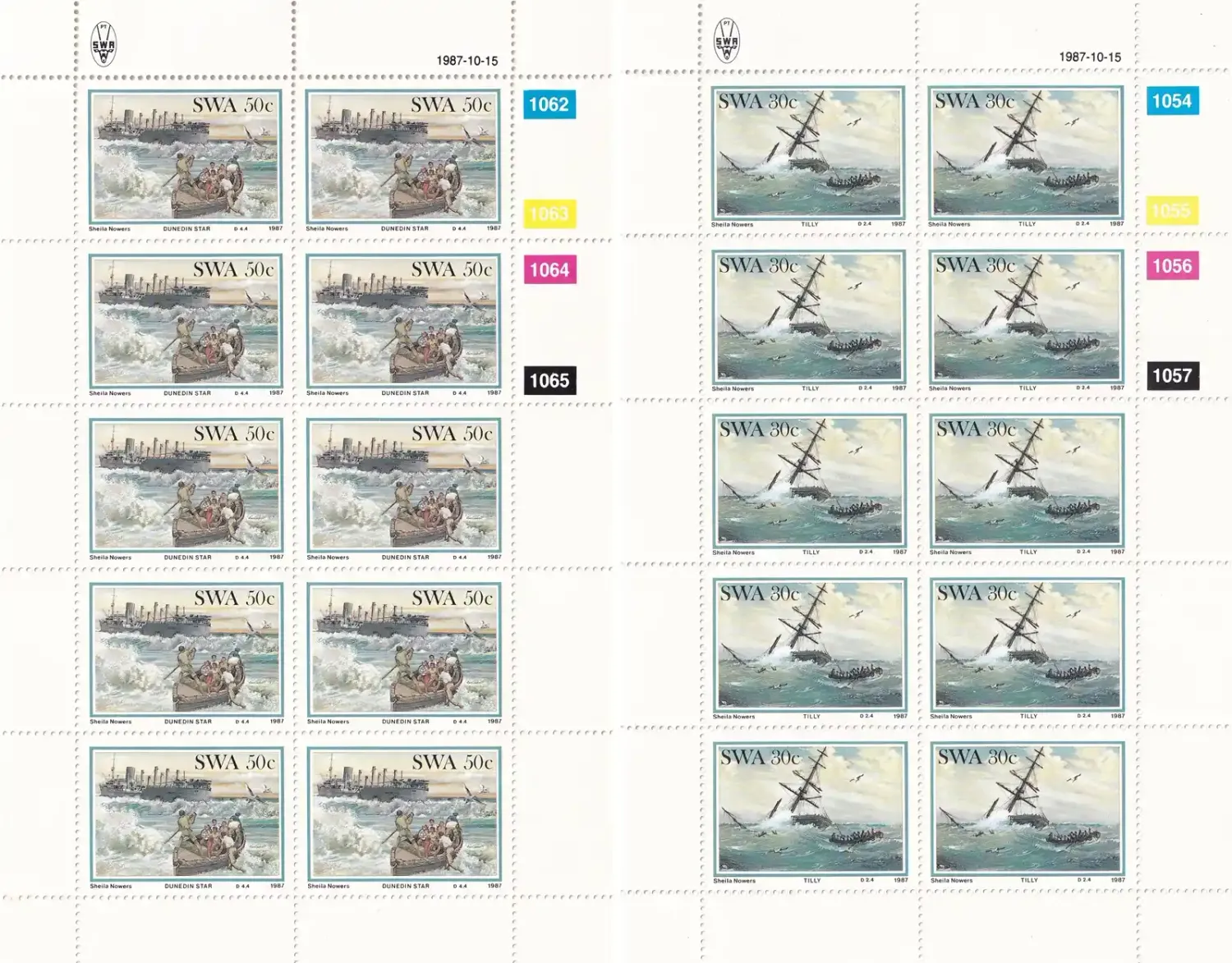Click the 1987-10-15 date on the 50c sheet

click(x=467, y=61)
